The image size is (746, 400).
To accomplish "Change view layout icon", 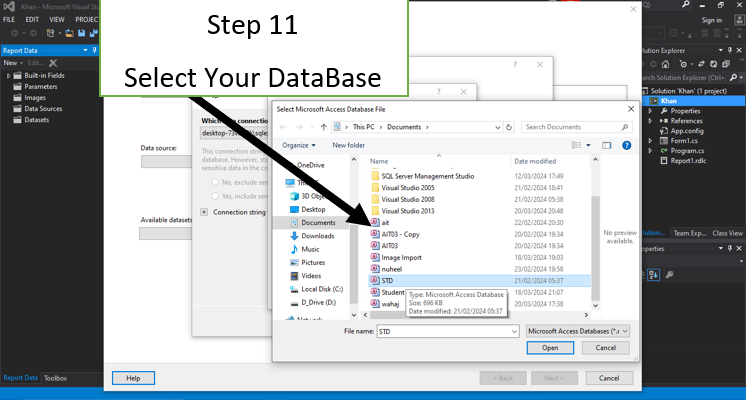I will coord(577,145).
